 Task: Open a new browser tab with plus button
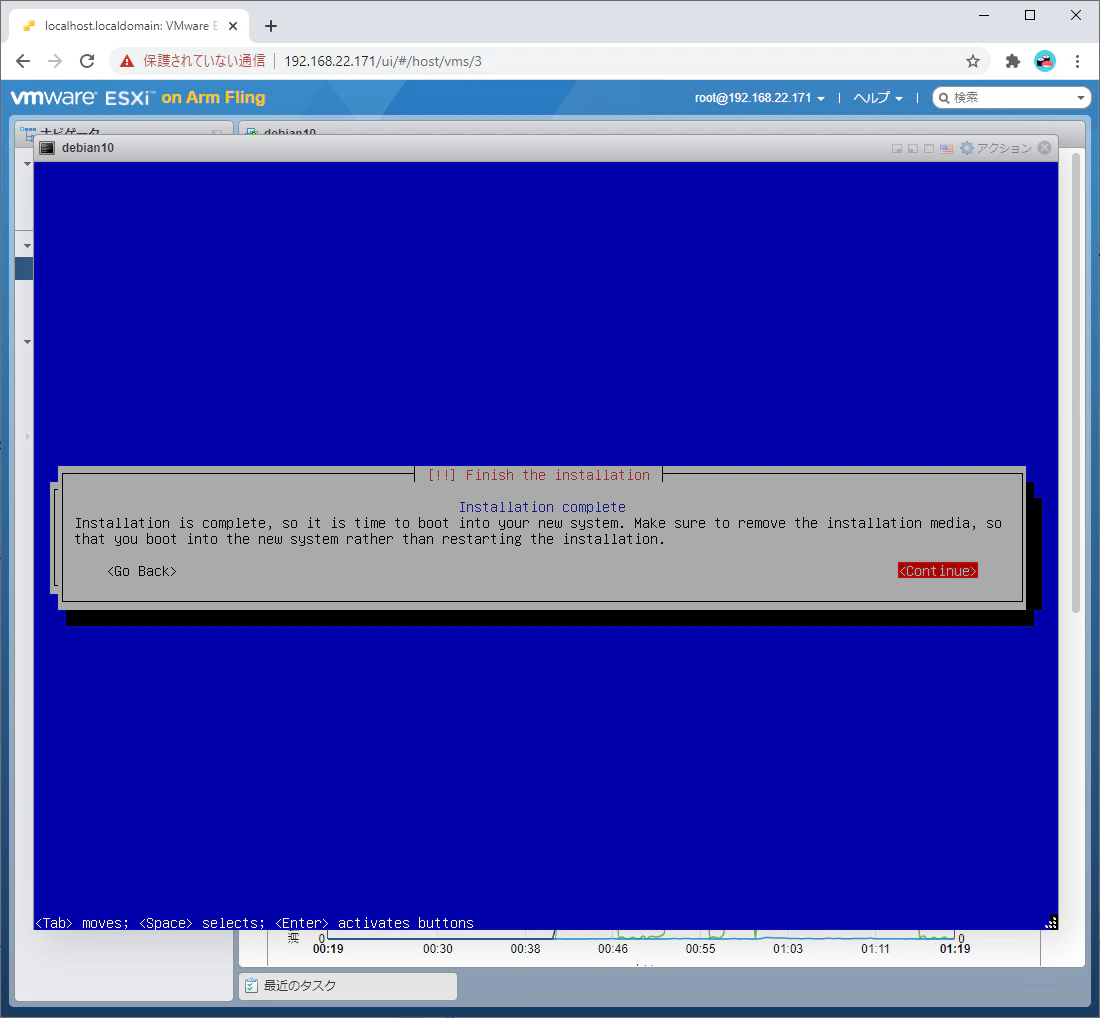click(x=271, y=26)
